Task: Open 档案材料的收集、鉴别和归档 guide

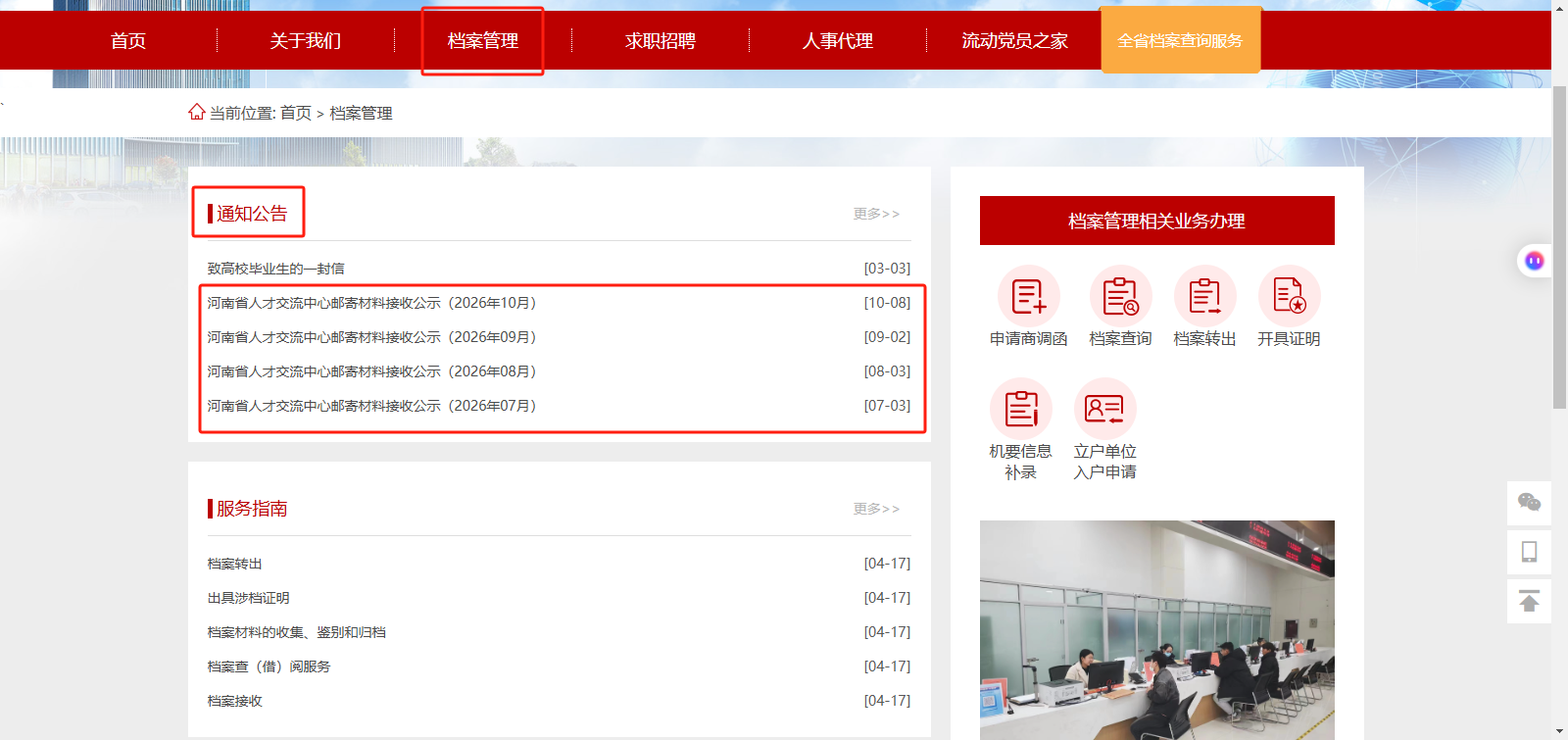Action: pyautogui.click(x=296, y=632)
